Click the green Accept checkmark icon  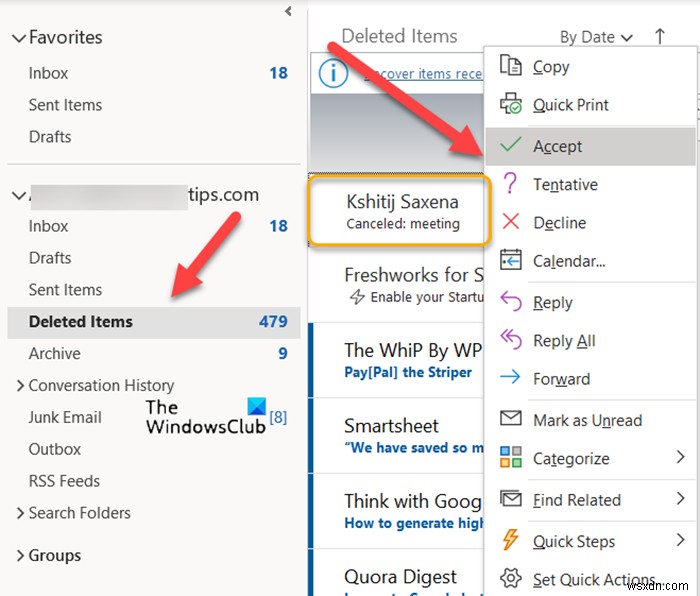coord(510,145)
